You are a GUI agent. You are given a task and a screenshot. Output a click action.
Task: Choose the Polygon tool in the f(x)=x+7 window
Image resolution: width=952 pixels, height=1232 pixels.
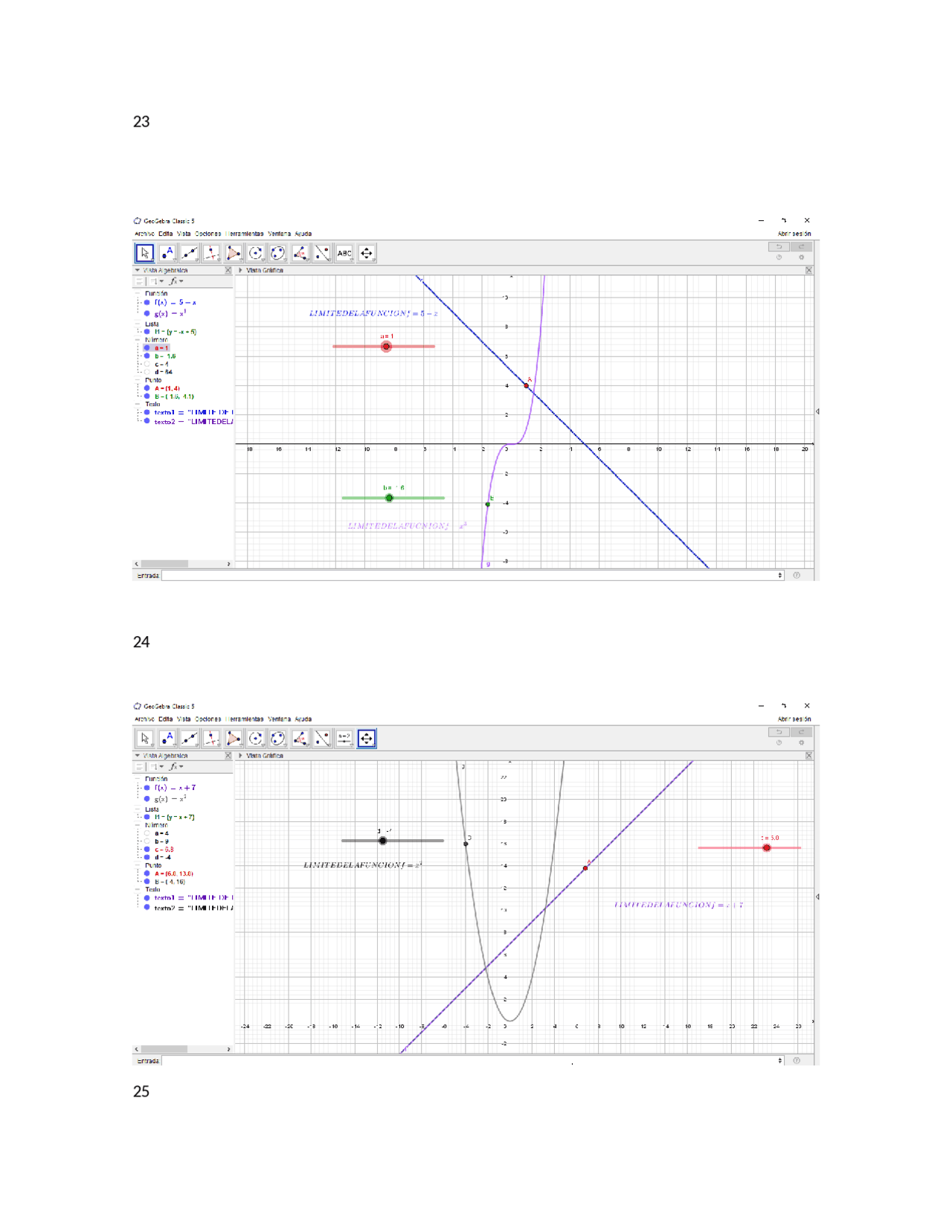(234, 738)
